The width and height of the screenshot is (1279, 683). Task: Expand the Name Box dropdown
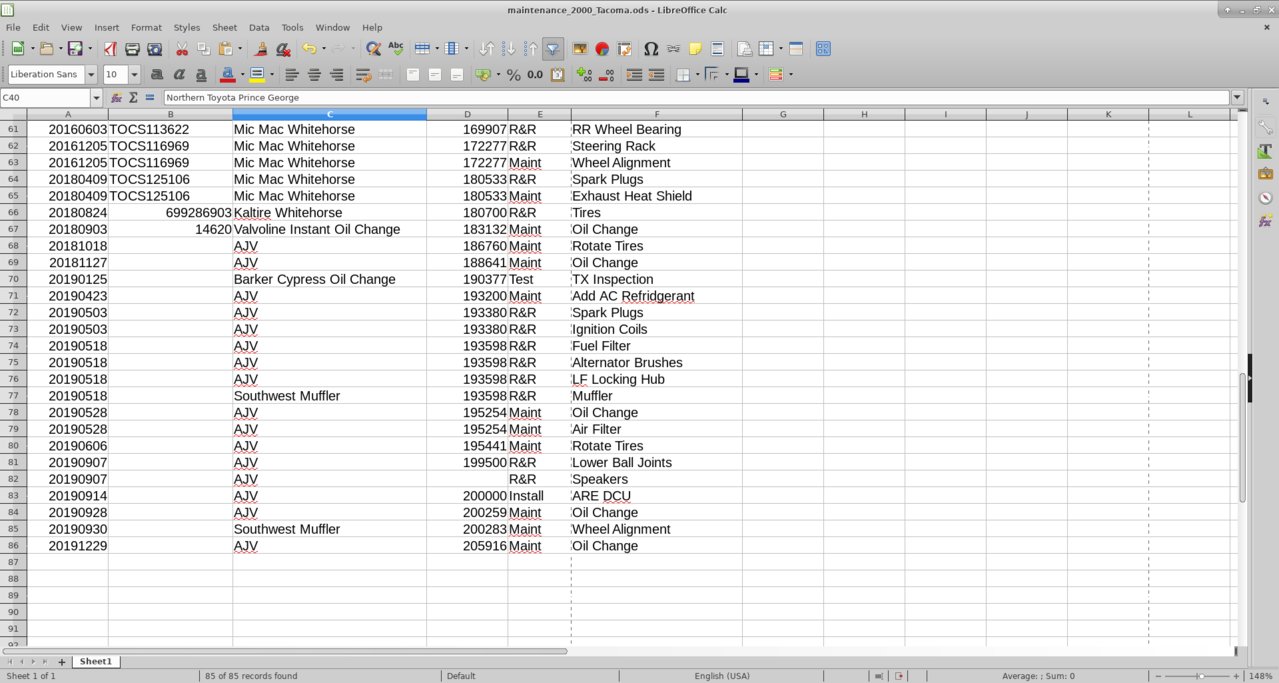96,97
